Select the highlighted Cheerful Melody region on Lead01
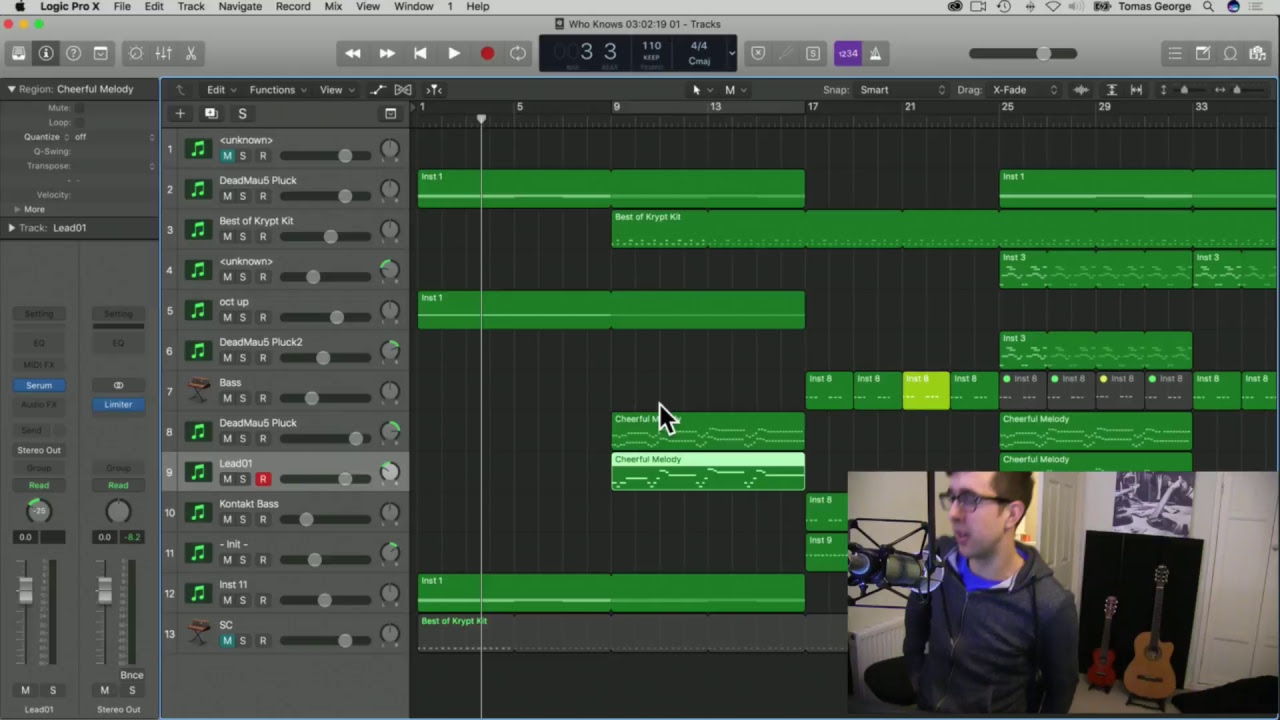This screenshot has height=720, width=1280. [x=708, y=472]
